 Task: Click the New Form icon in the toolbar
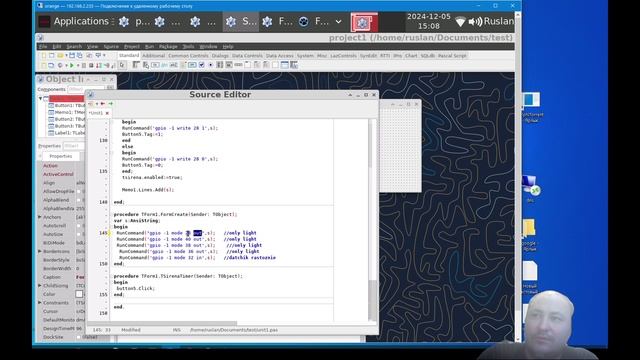(51, 56)
